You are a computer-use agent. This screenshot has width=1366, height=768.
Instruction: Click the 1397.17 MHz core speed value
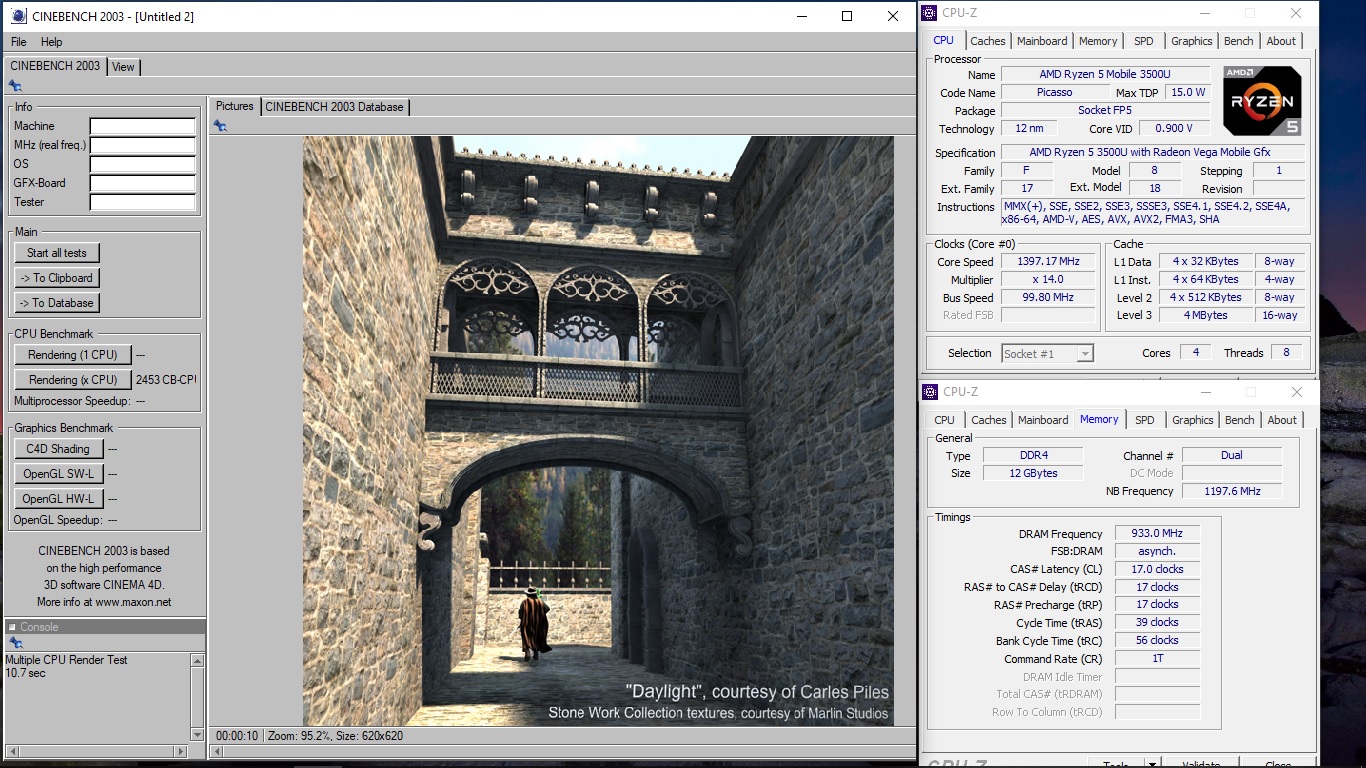tap(1048, 262)
